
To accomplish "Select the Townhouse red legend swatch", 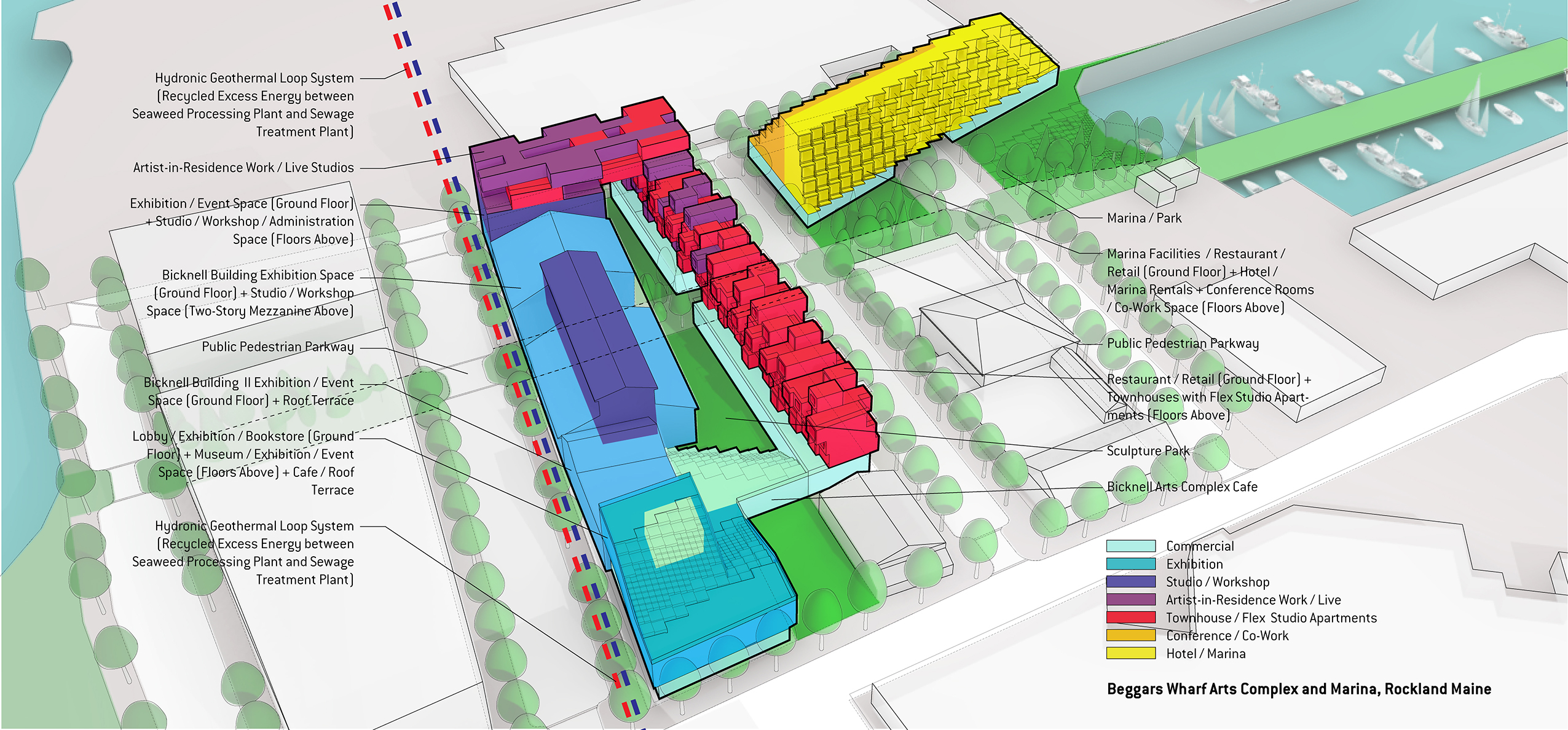I will 1130,617.
